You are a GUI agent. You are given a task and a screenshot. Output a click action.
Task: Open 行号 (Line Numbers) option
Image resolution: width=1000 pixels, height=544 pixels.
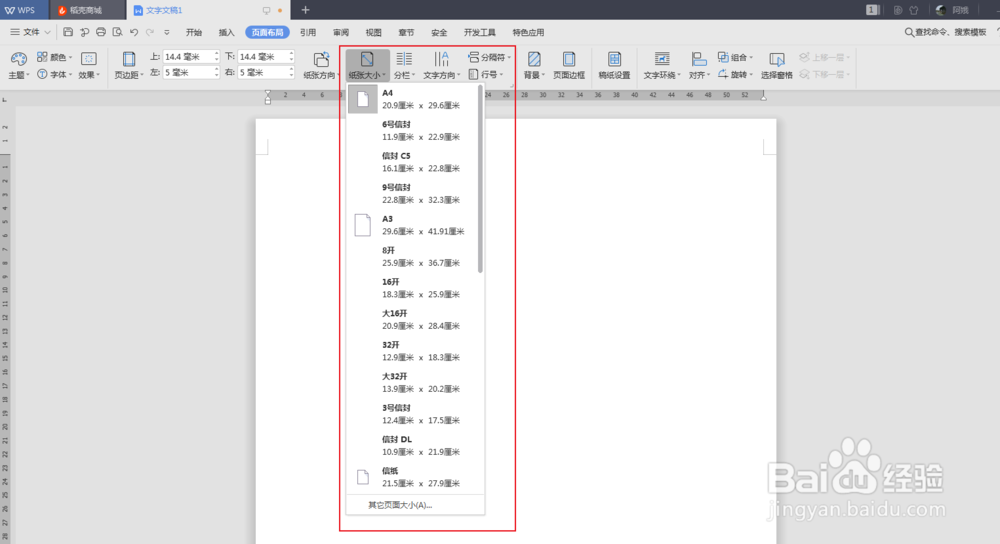[487, 75]
